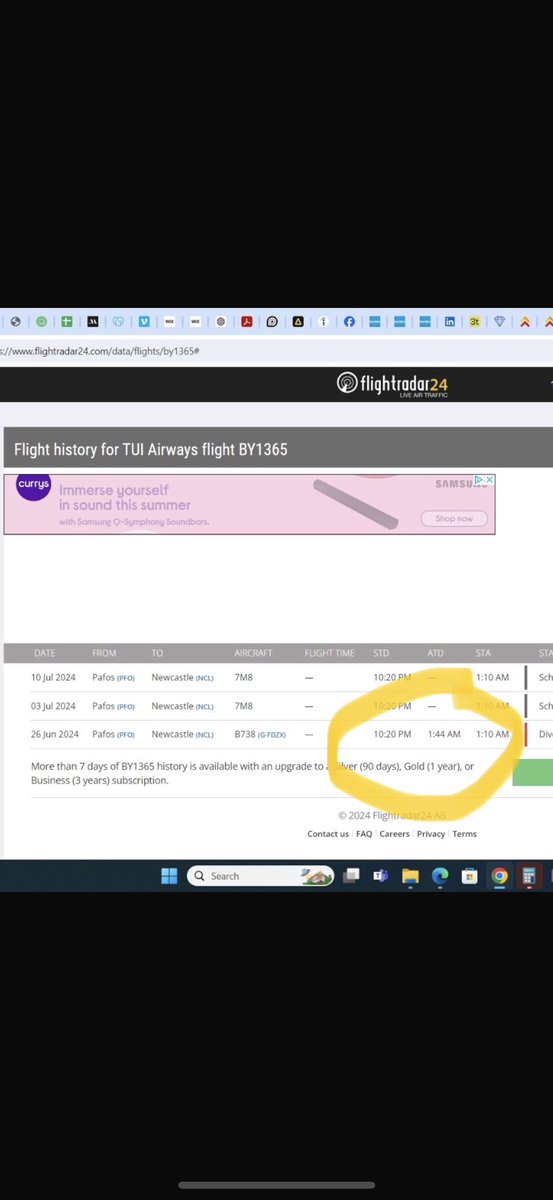Open Microsoft Store from the taskbar

(468, 876)
